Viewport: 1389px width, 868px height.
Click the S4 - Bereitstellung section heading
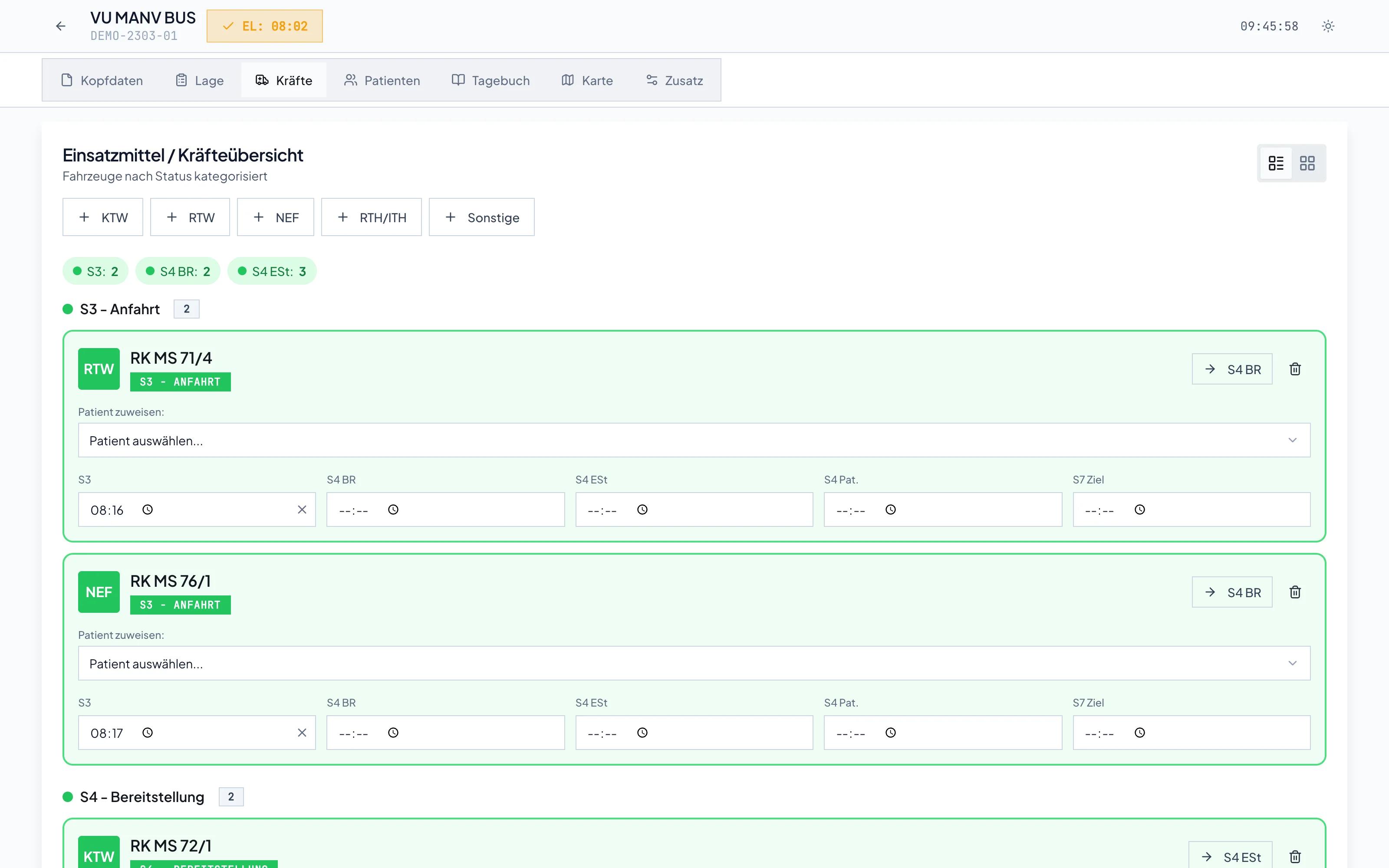coord(142,797)
